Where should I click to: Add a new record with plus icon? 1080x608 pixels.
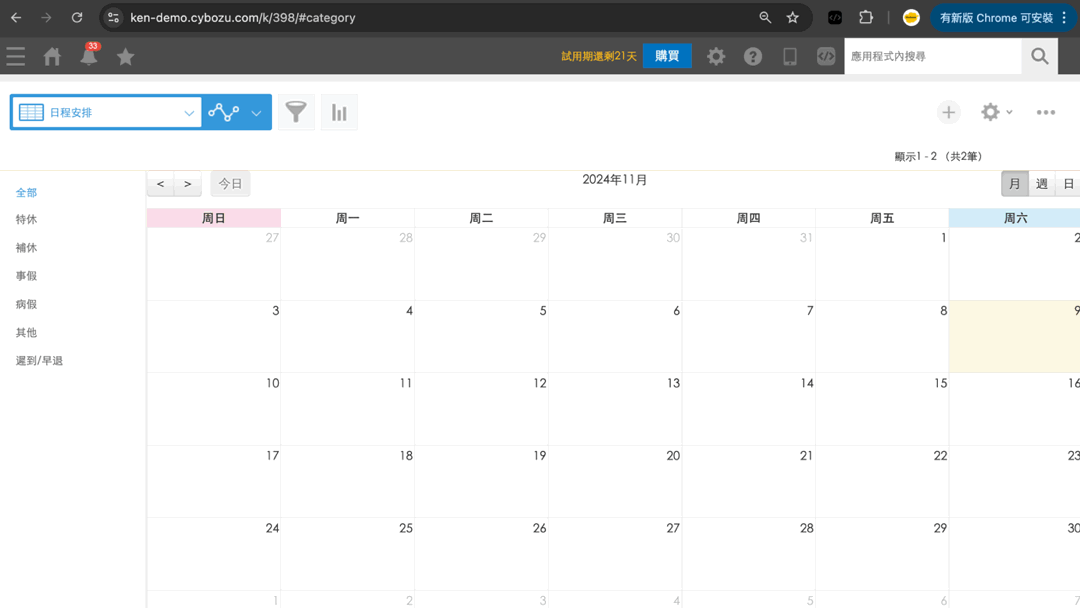(948, 112)
